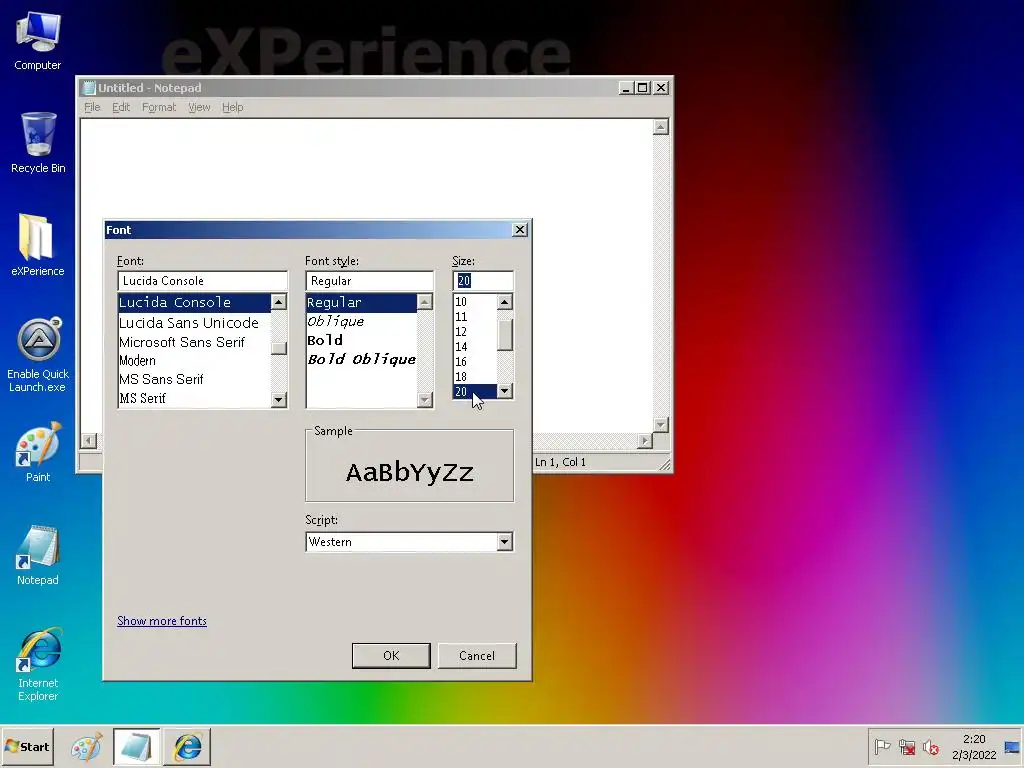Maximize the Notepad window
Image resolution: width=1024 pixels, height=768 pixels.
[x=643, y=88]
